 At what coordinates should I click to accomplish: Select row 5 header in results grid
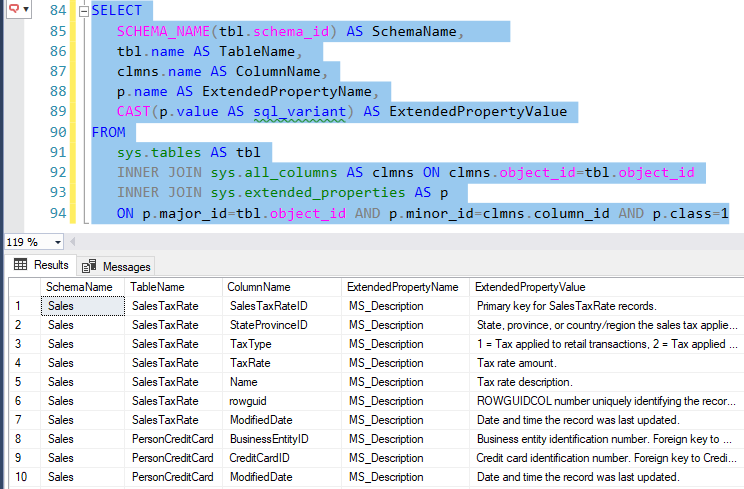point(25,382)
